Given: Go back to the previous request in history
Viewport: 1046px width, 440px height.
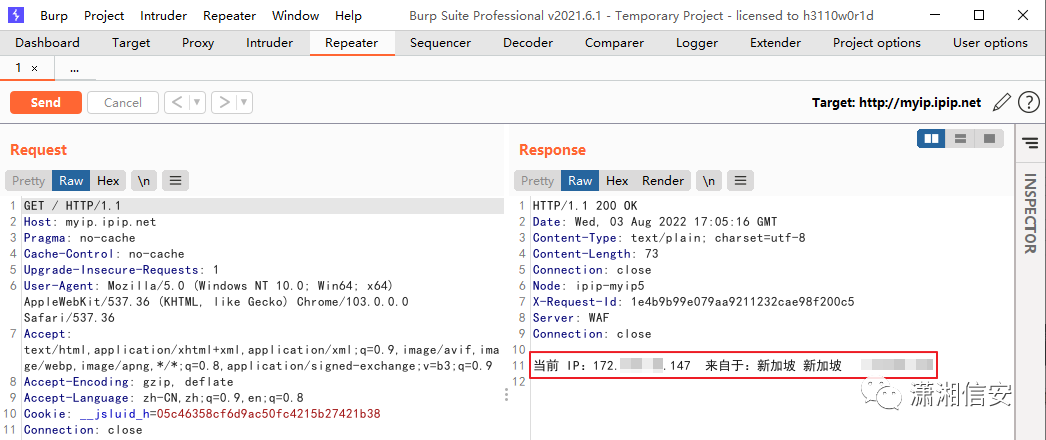Looking at the screenshot, I should tap(176, 103).
